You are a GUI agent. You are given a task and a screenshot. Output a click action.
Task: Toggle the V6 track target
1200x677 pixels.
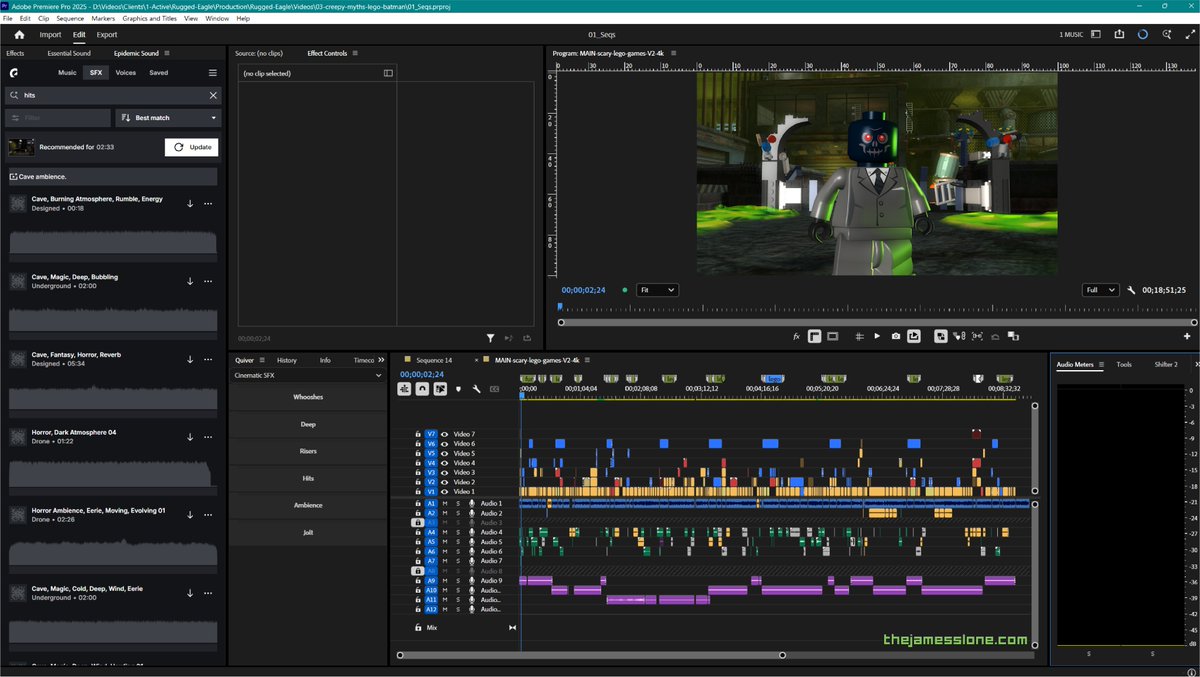[431, 444]
